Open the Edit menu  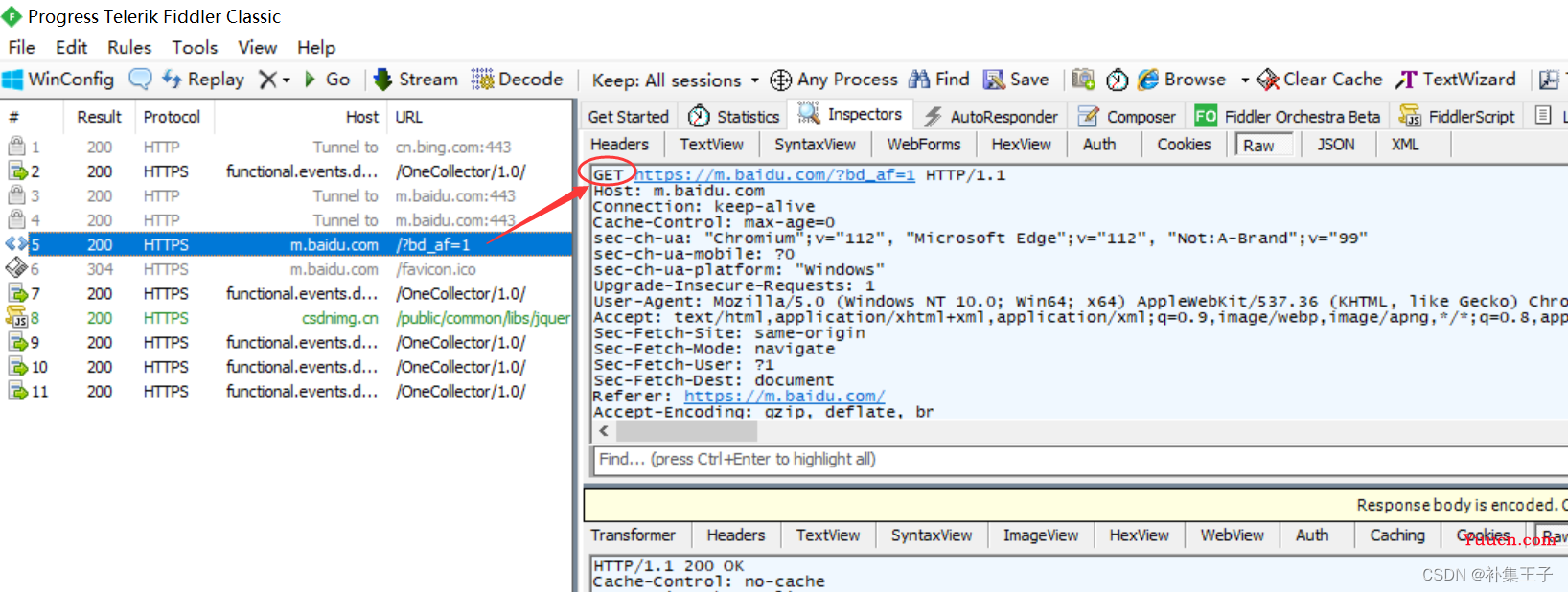71,47
